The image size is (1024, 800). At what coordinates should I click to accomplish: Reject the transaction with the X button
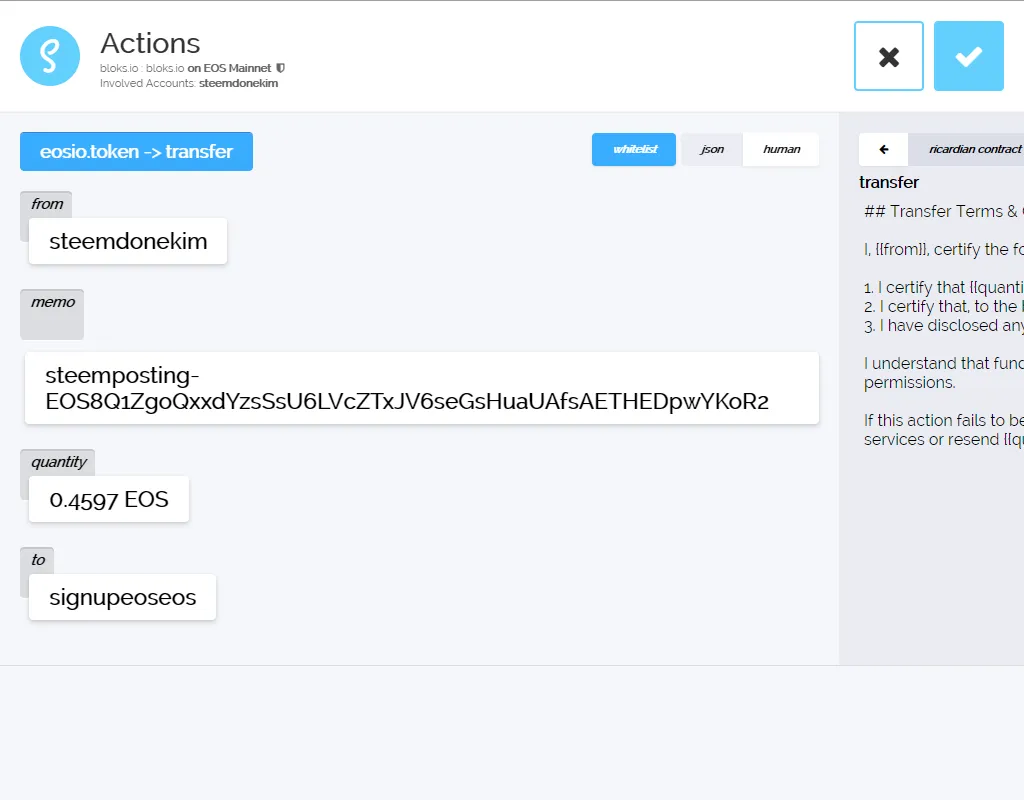(888, 56)
